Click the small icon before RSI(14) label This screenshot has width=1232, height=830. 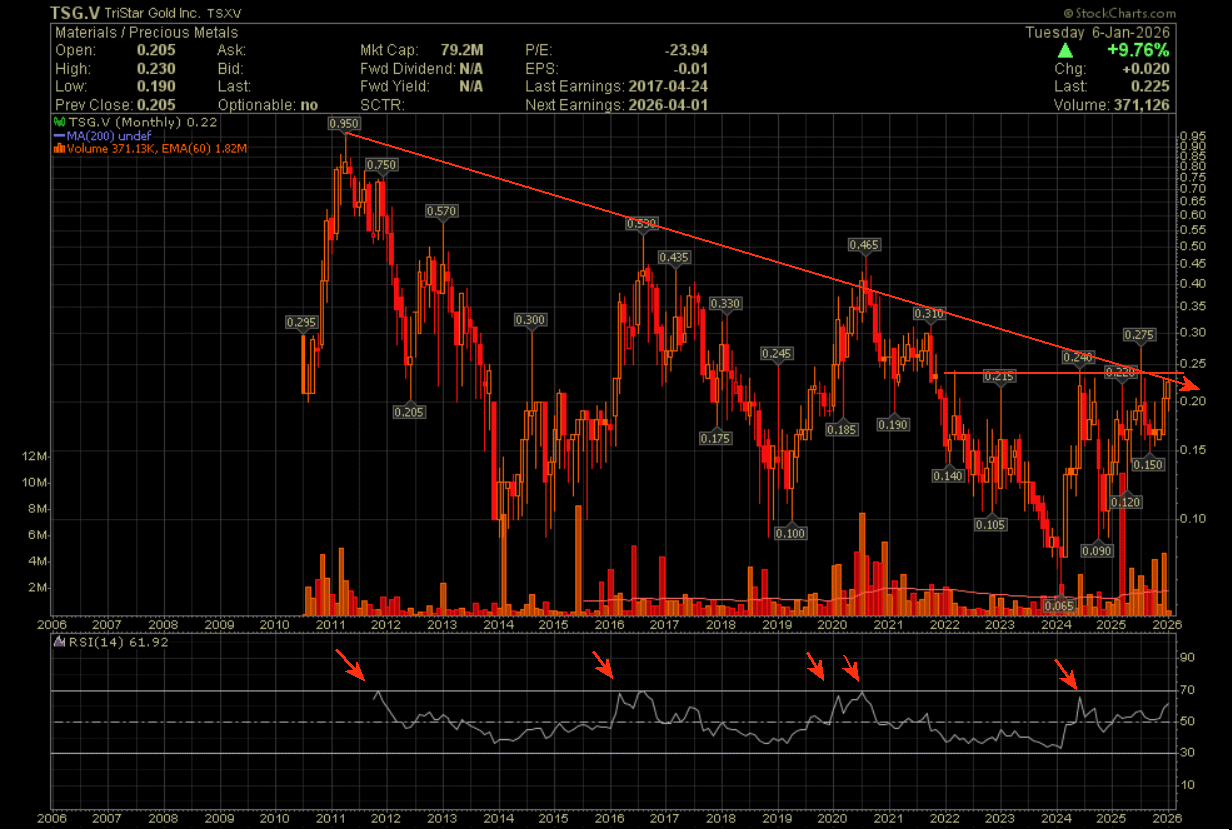coord(59,642)
